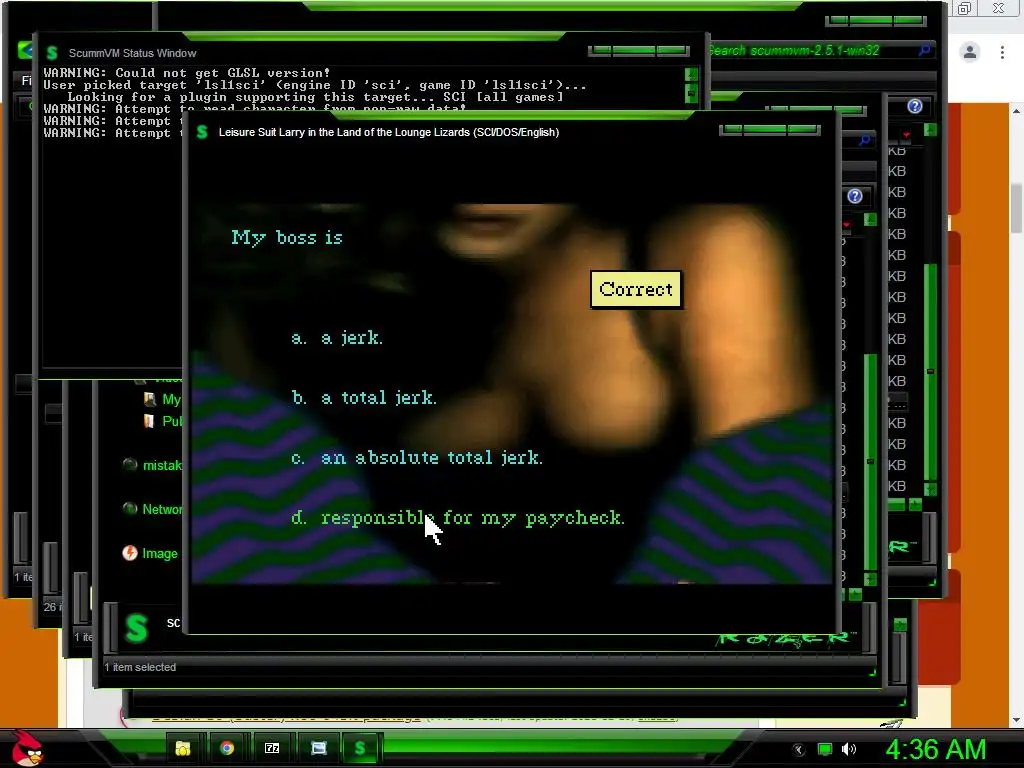Dismiss the yellow 'Correct' message box
Image resolution: width=1024 pixels, height=768 pixels.
[x=636, y=289]
